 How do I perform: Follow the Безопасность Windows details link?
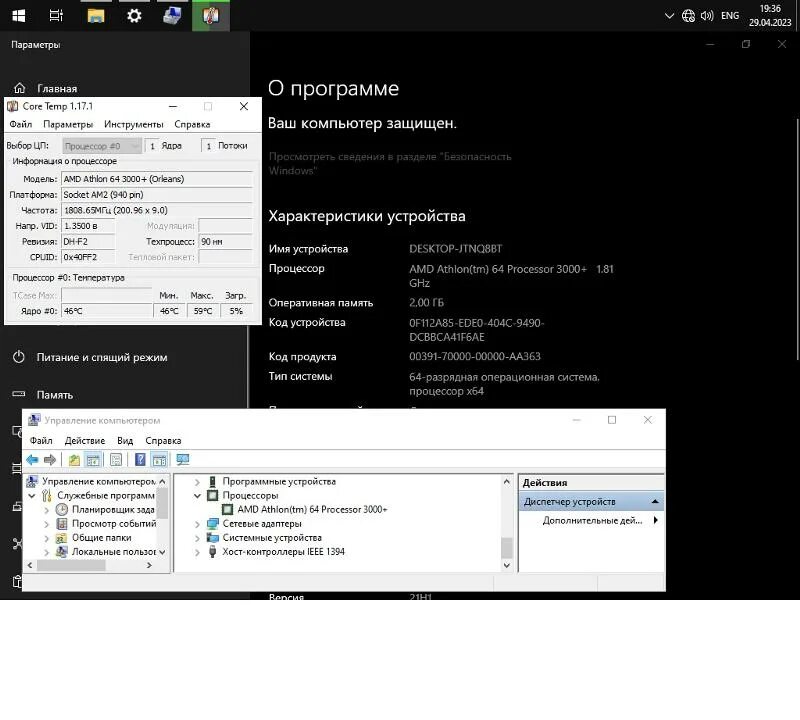pos(390,163)
